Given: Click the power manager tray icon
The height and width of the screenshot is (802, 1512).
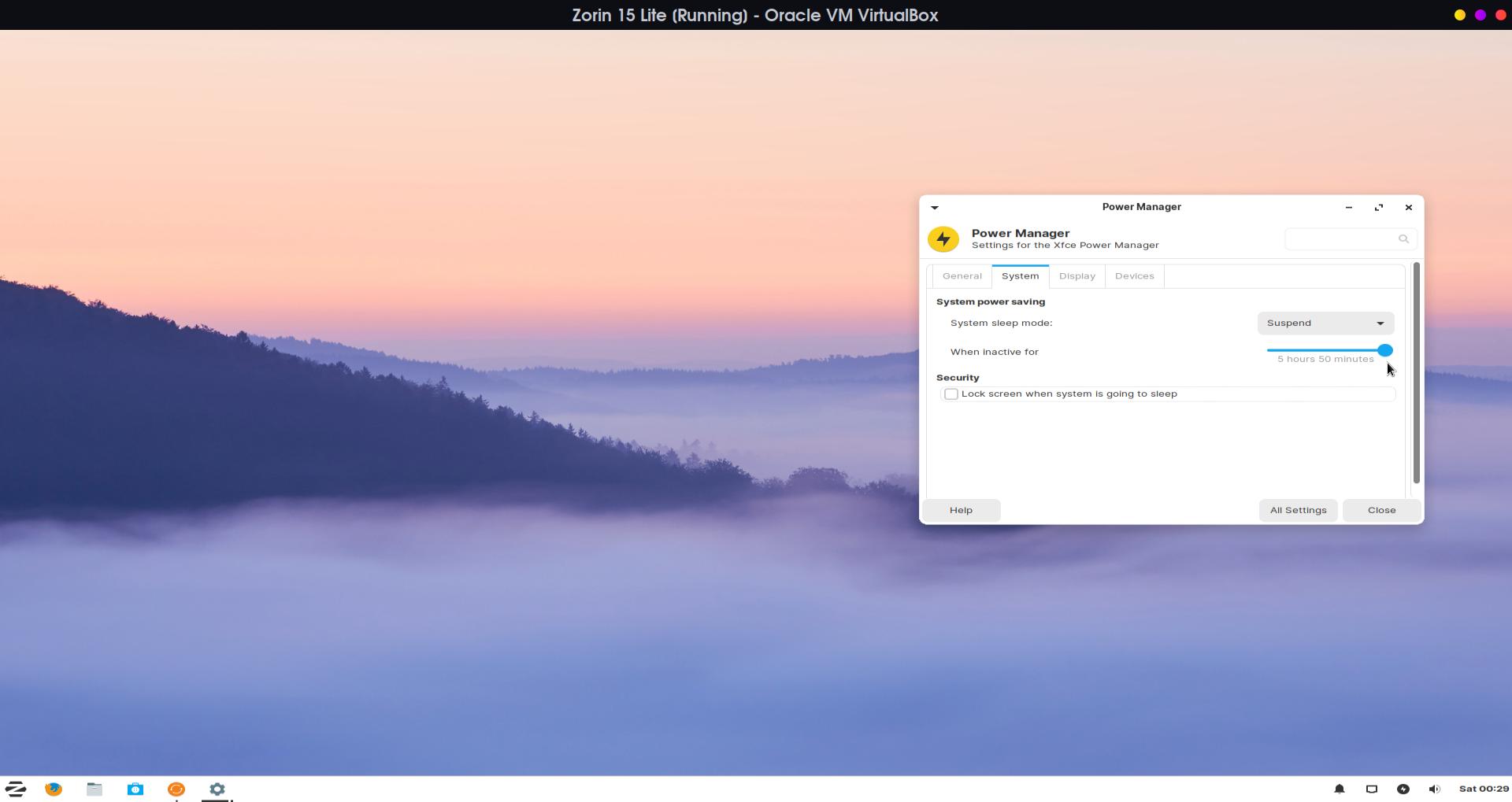Looking at the screenshot, I should [1403, 789].
